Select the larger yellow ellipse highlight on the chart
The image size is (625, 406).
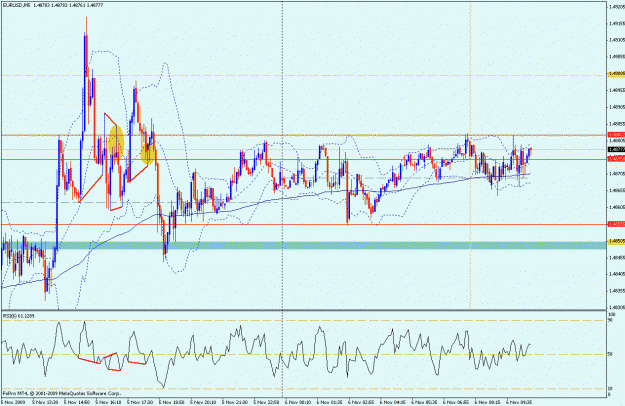pyautogui.click(x=116, y=141)
